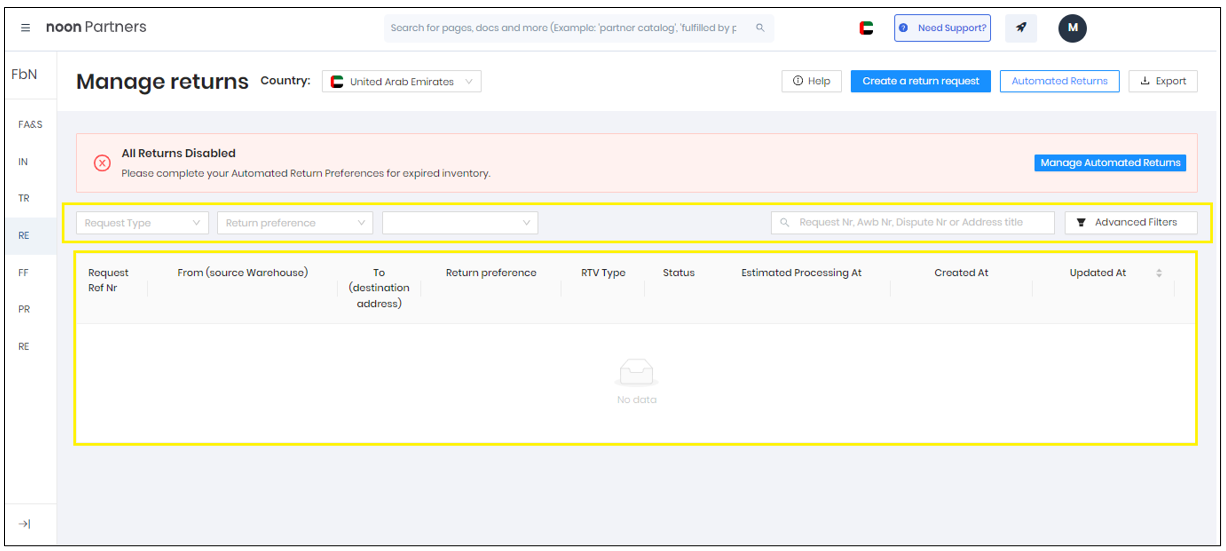Open Automated Returns
The image size is (1226, 551).
click(x=1060, y=81)
